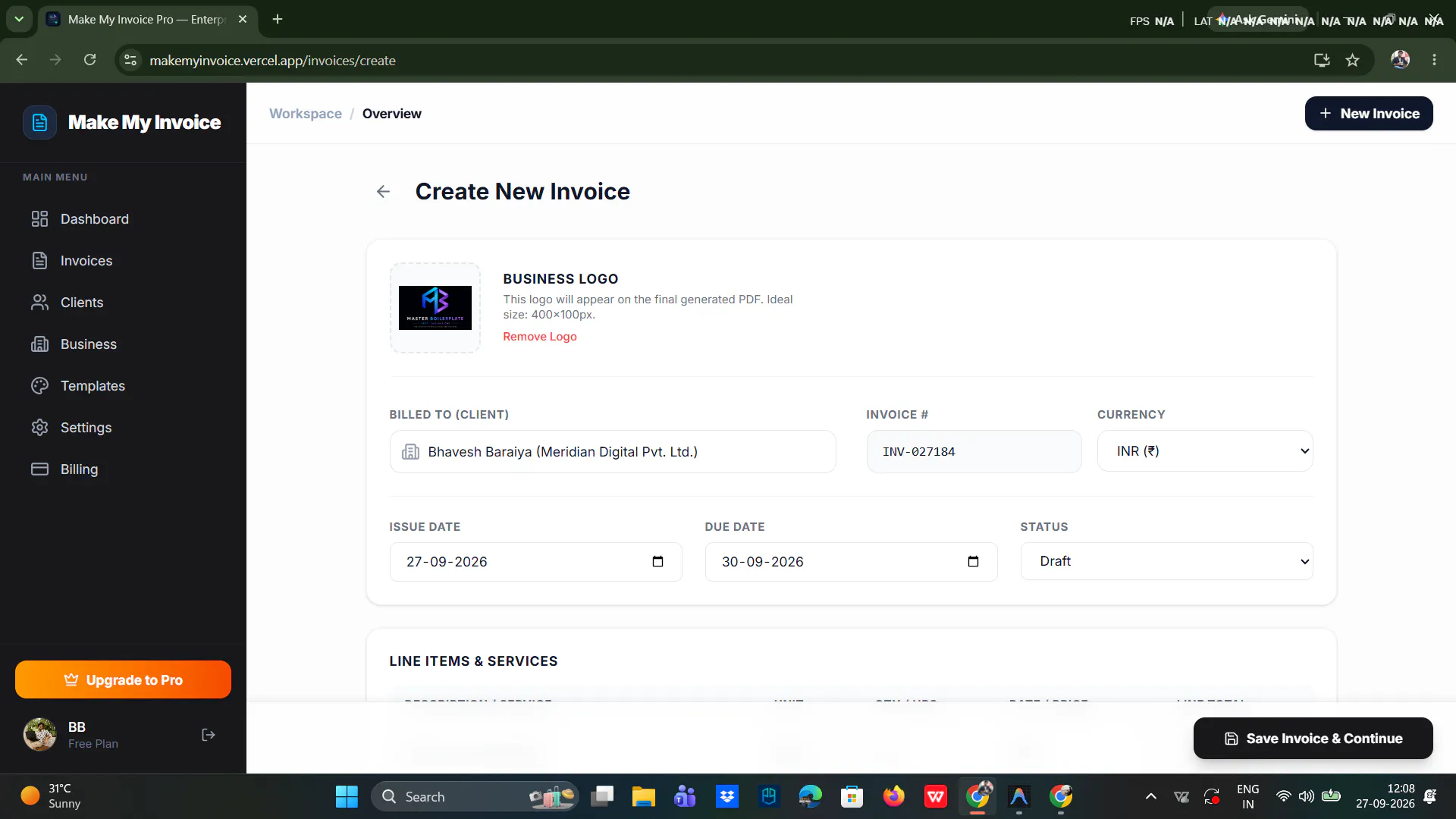The width and height of the screenshot is (1456, 819).
Task: Open the Status dropdown showing Draft
Action: coord(1166,562)
